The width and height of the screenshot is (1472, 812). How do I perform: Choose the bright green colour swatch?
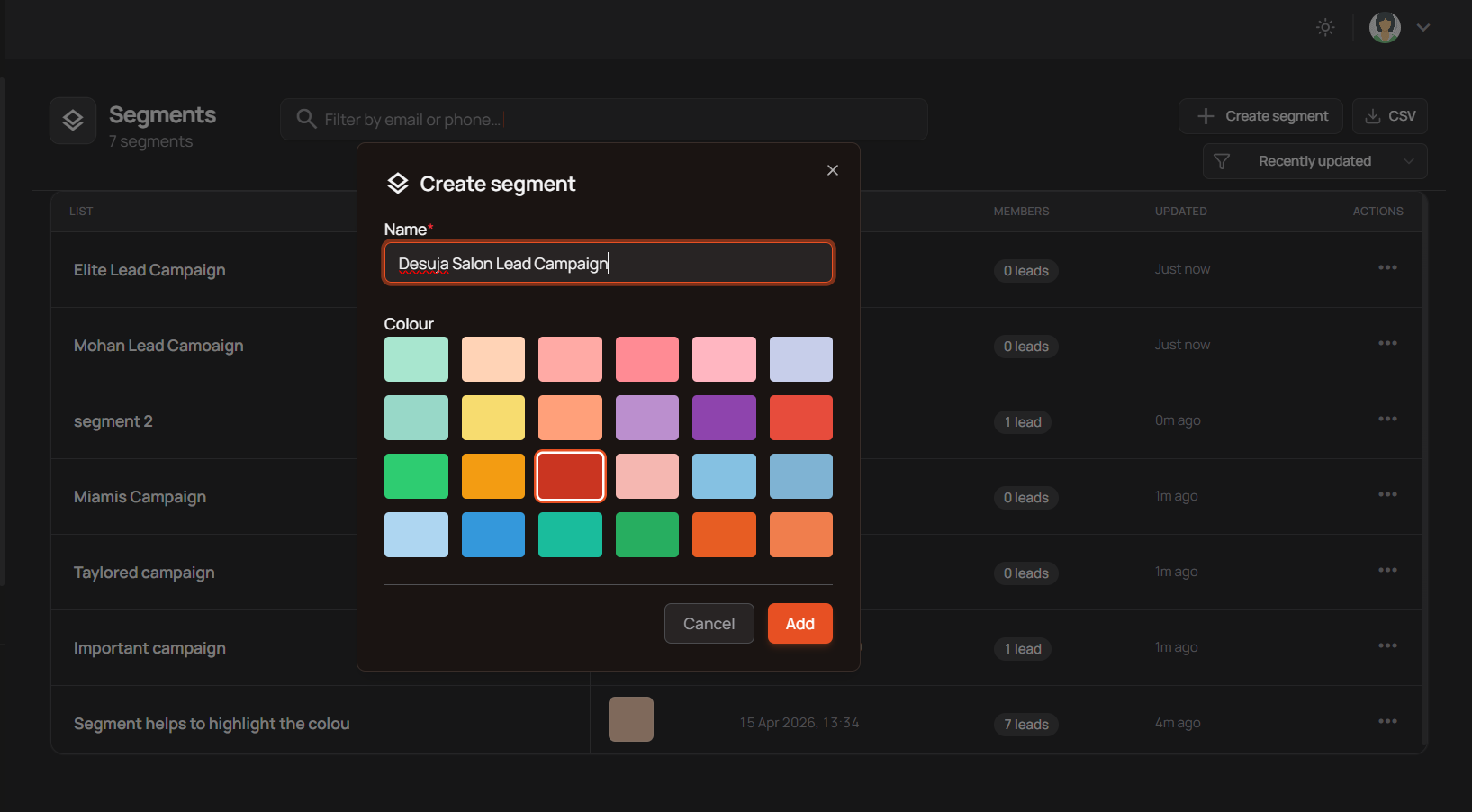(416, 476)
